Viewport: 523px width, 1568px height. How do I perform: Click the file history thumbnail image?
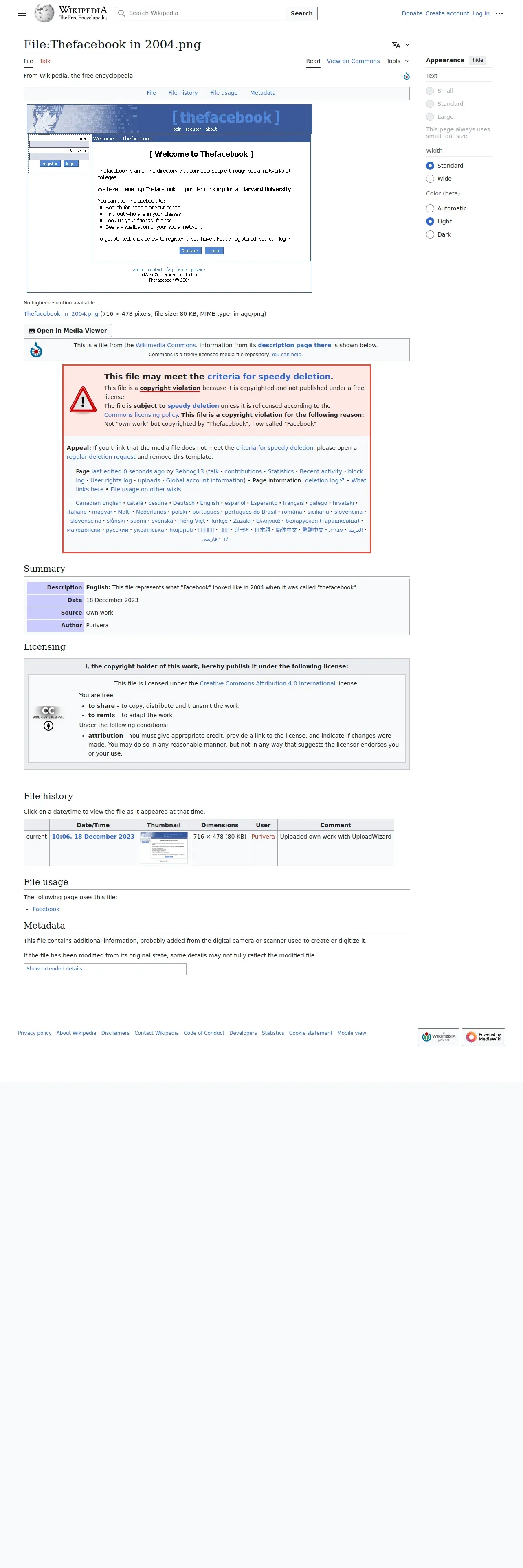click(x=164, y=849)
